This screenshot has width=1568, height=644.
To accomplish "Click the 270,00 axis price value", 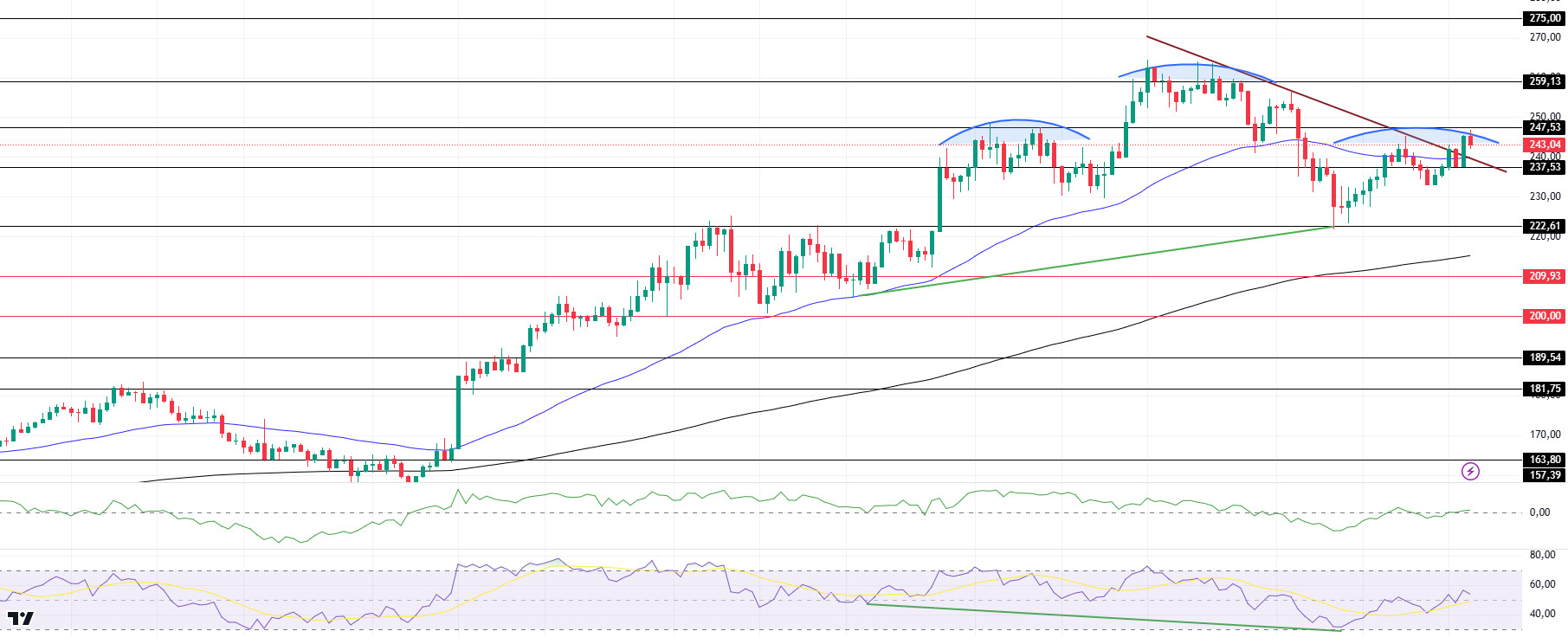I will coord(1545,37).
